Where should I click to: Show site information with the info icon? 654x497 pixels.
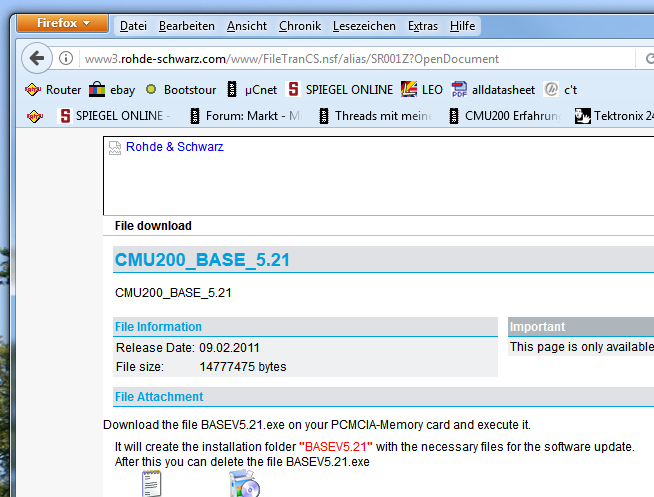click(65, 58)
